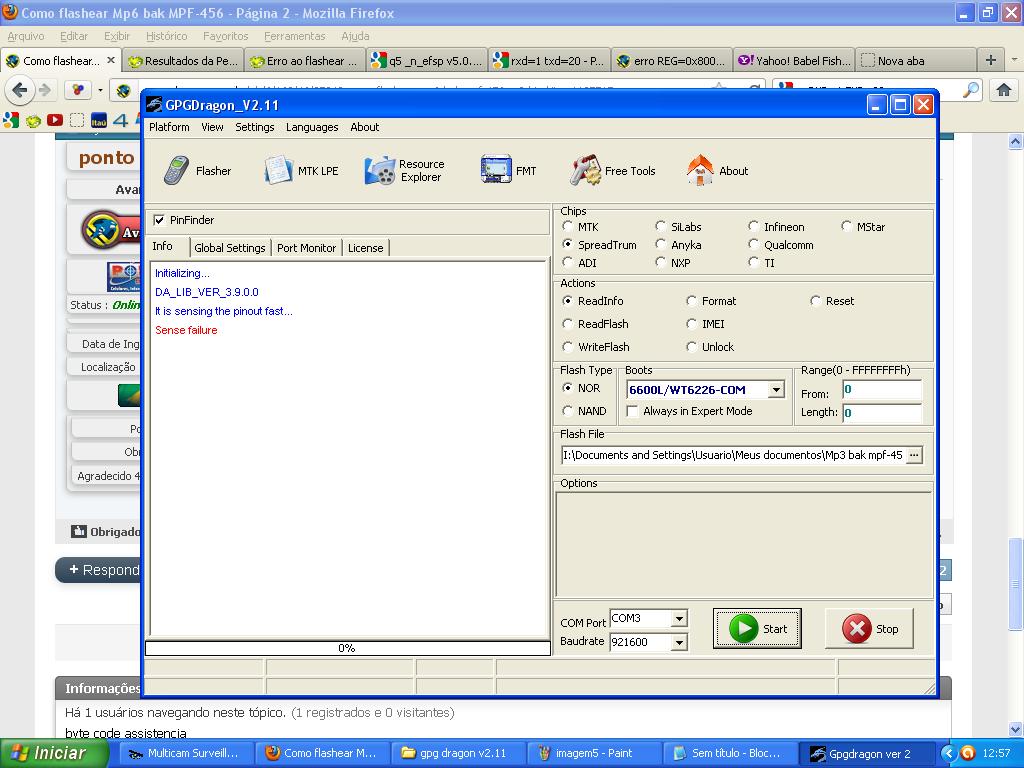This screenshot has width=1024, height=768.
Task: Open Firefox Ferramentas menu
Action: [x=295, y=36]
